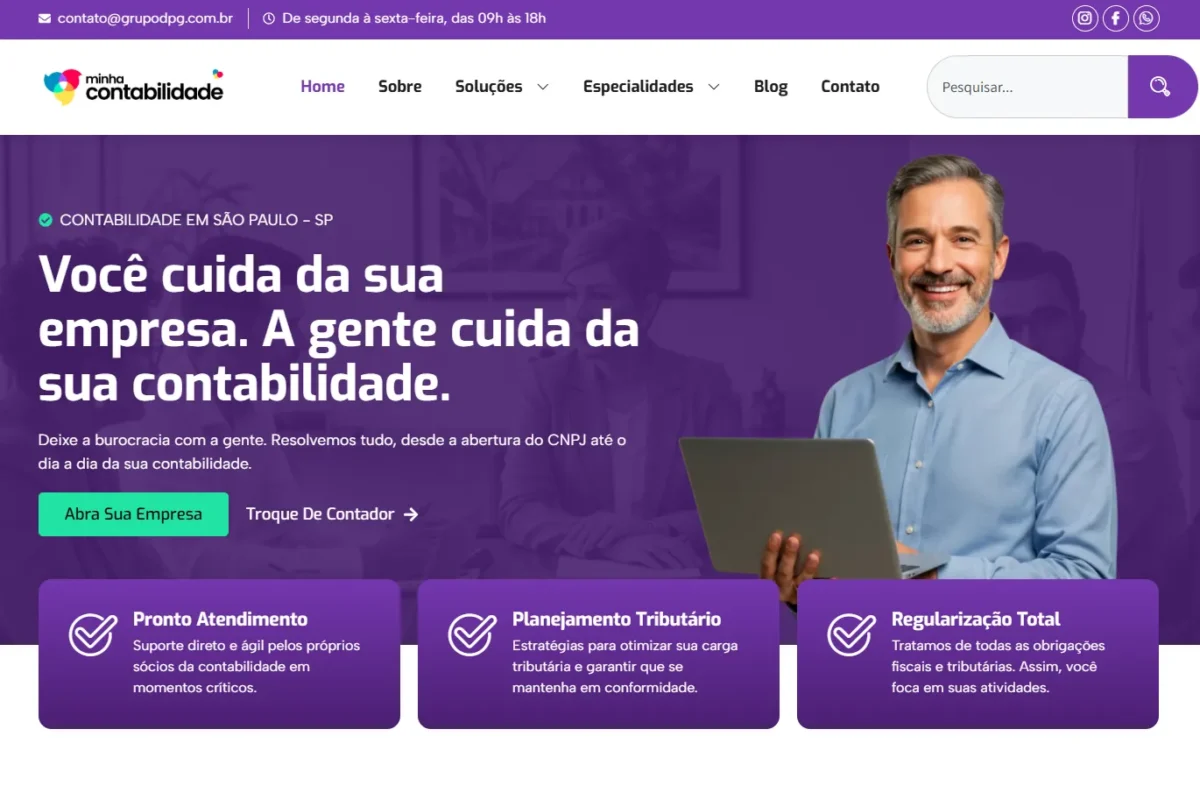1200x800 pixels.
Task: Click the arrow next to Troque De Contador
Action: (x=411, y=514)
